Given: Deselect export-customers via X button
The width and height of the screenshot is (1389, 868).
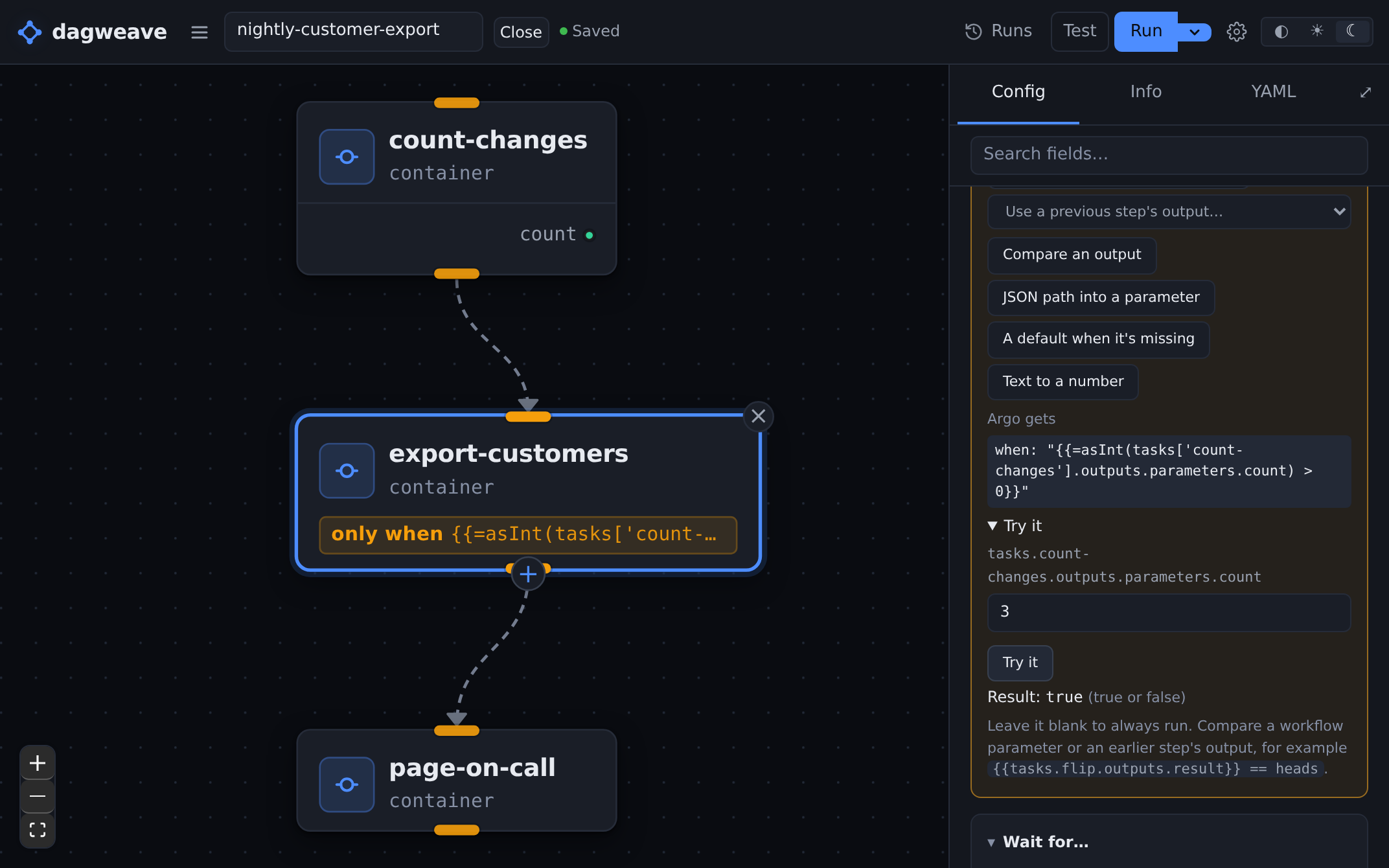Looking at the screenshot, I should pyautogui.click(x=758, y=416).
